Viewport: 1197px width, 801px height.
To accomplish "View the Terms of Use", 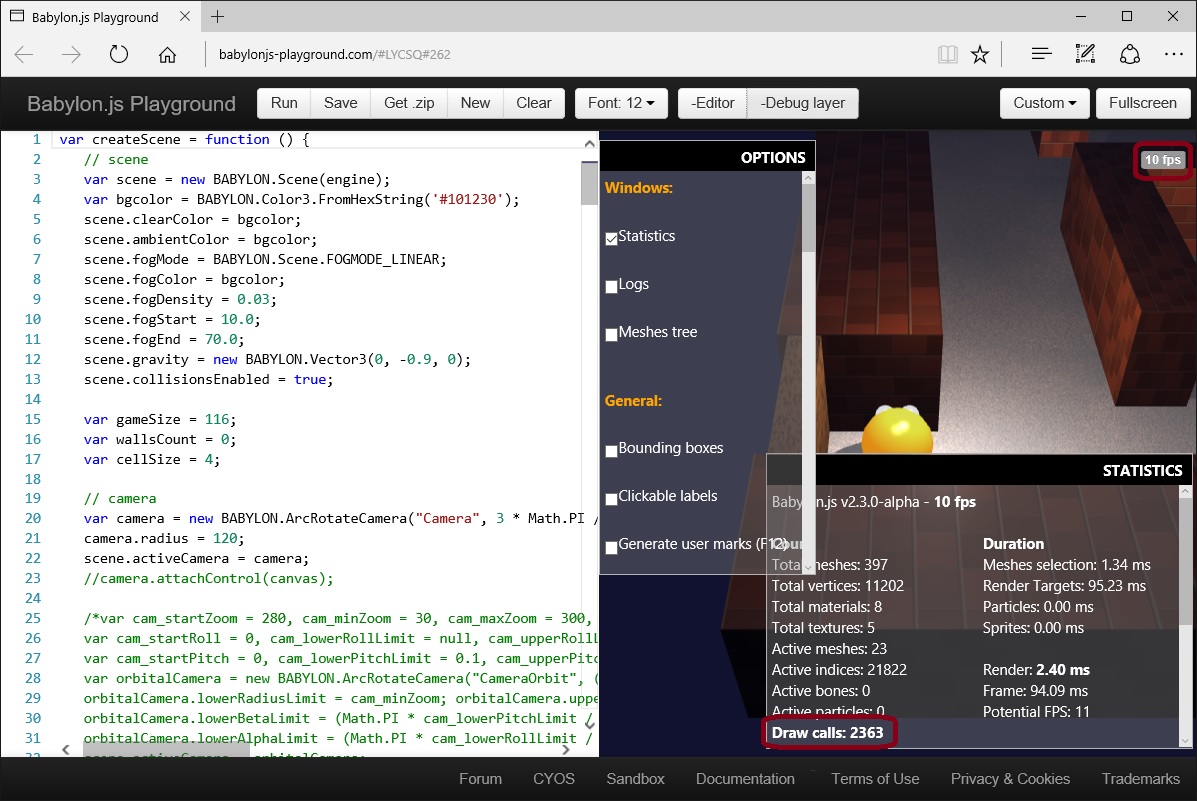I will point(875,779).
